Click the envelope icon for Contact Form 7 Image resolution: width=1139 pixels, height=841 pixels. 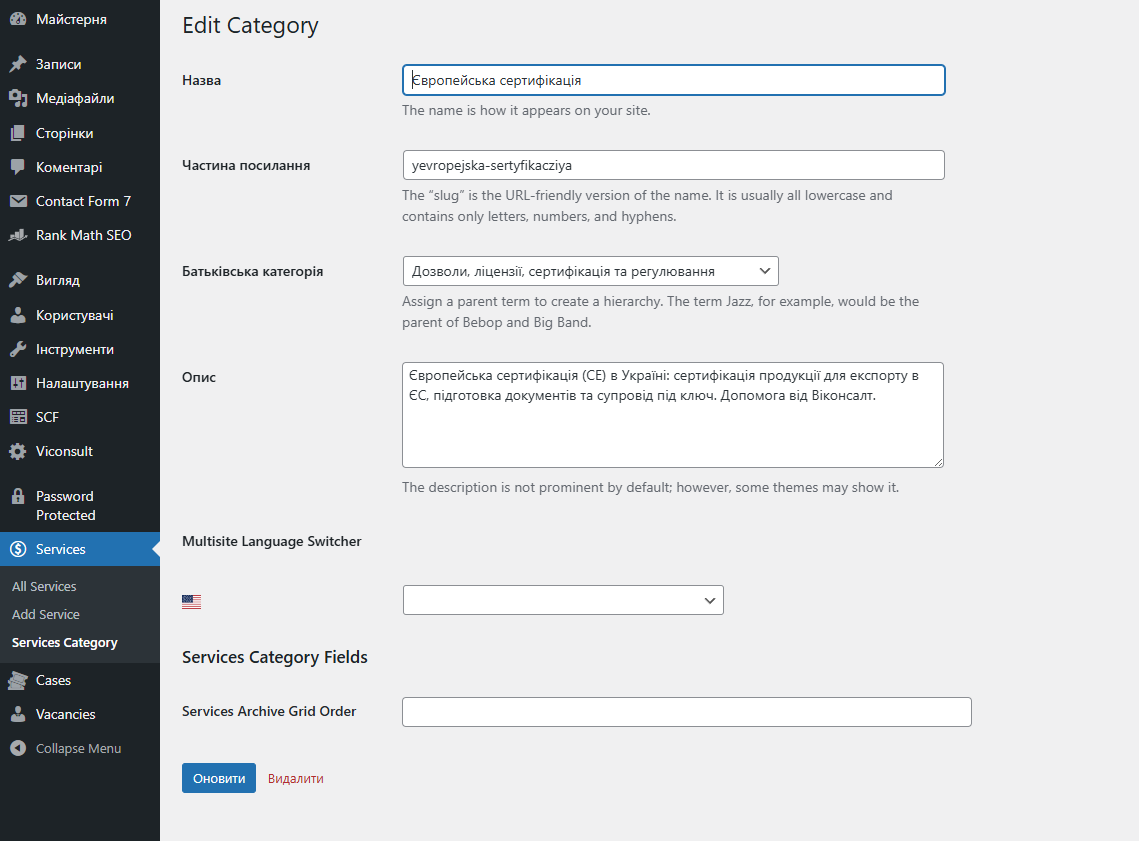[x=18, y=201]
